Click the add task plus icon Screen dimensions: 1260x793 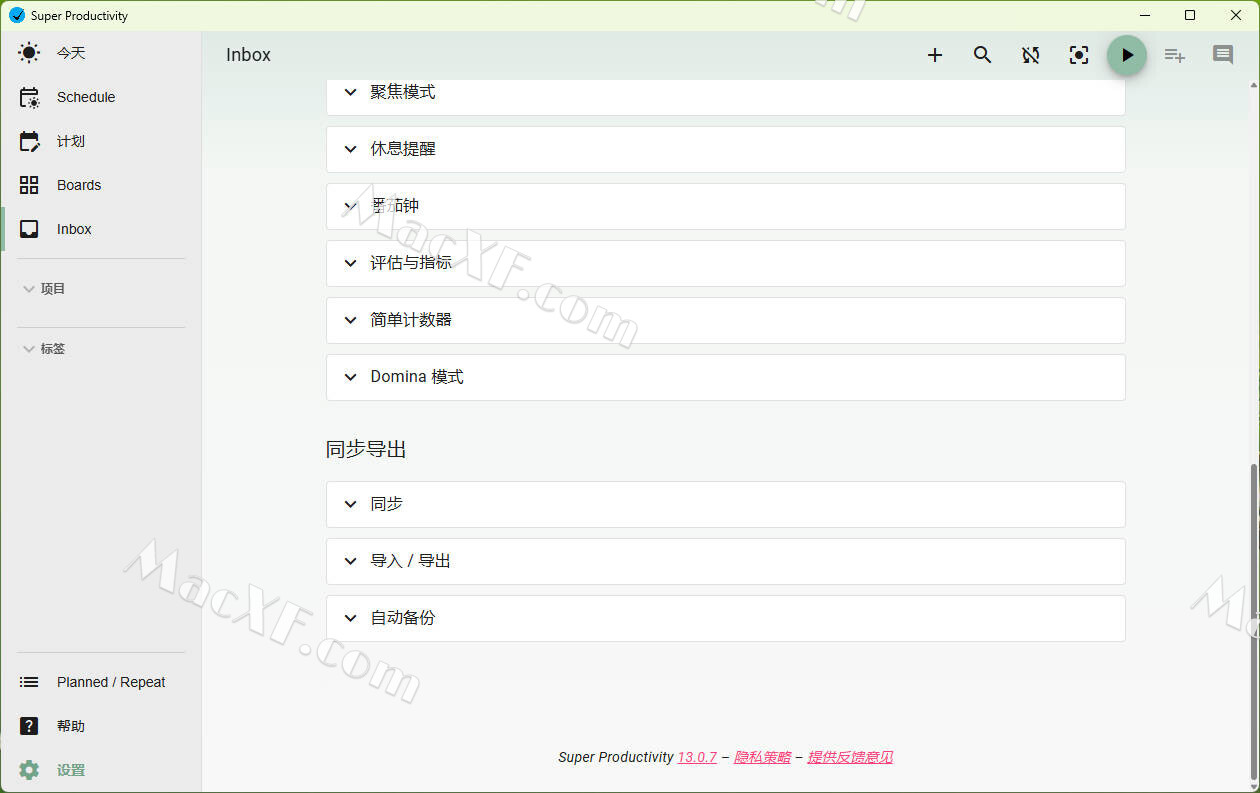tap(935, 55)
